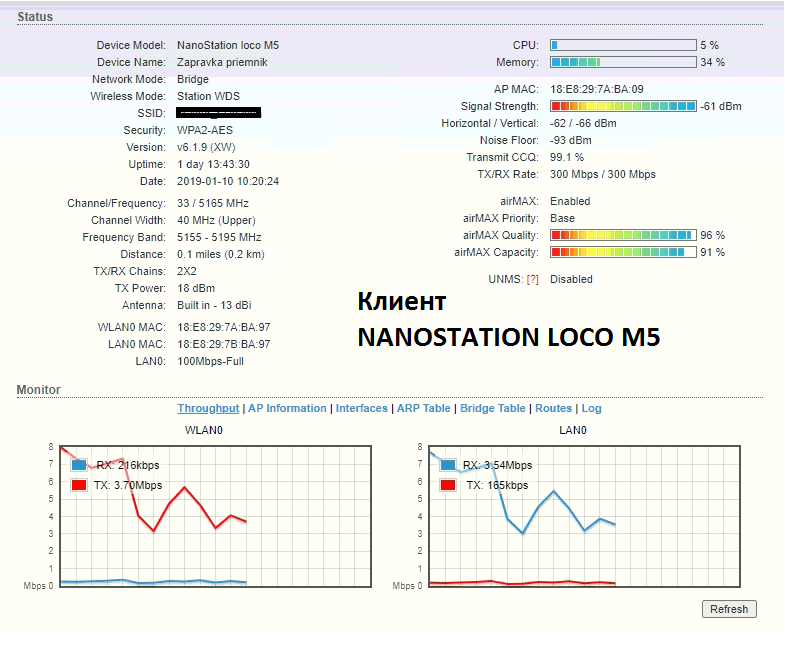
Task: Click the airMAX Capacity bar
Action: [x=623, y=252]
